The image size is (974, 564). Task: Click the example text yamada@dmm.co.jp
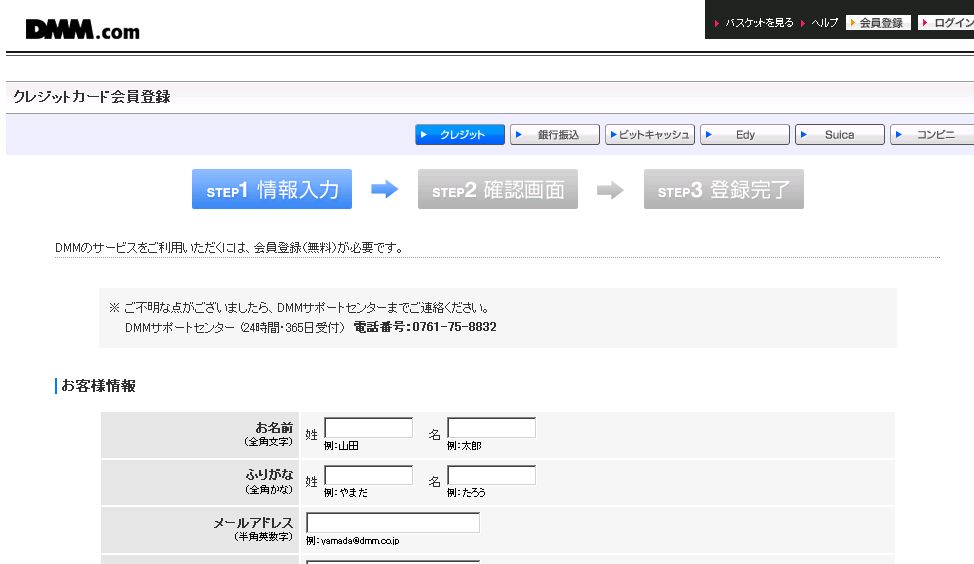360,541
